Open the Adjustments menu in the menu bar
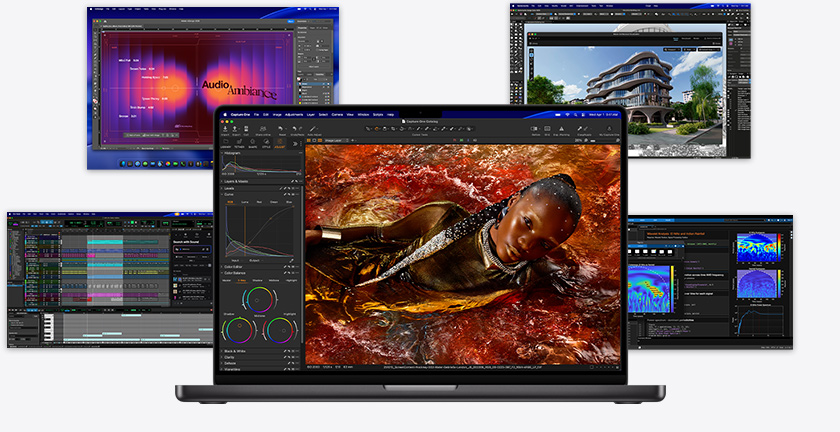This screenshot has height=432, width=840. tap(294, 114)
